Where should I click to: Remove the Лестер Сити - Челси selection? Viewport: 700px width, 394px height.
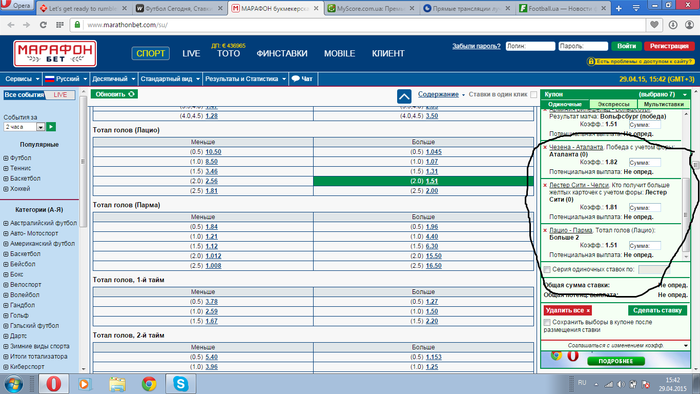(545, 185)
